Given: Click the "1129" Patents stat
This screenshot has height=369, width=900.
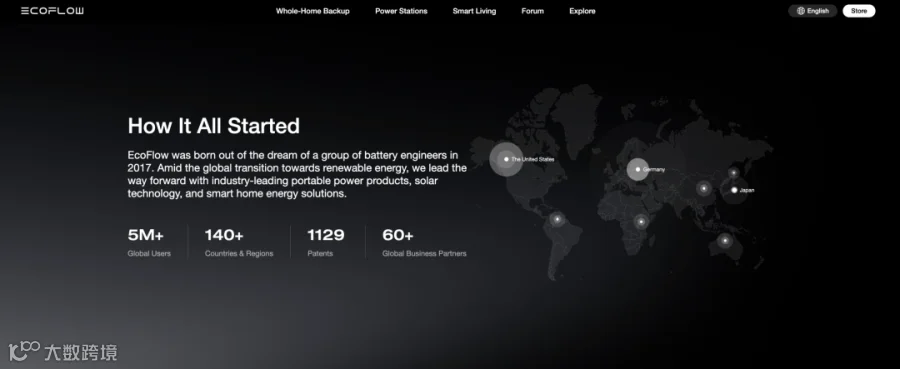Looking at the screenshot, I should click(326, 235).
